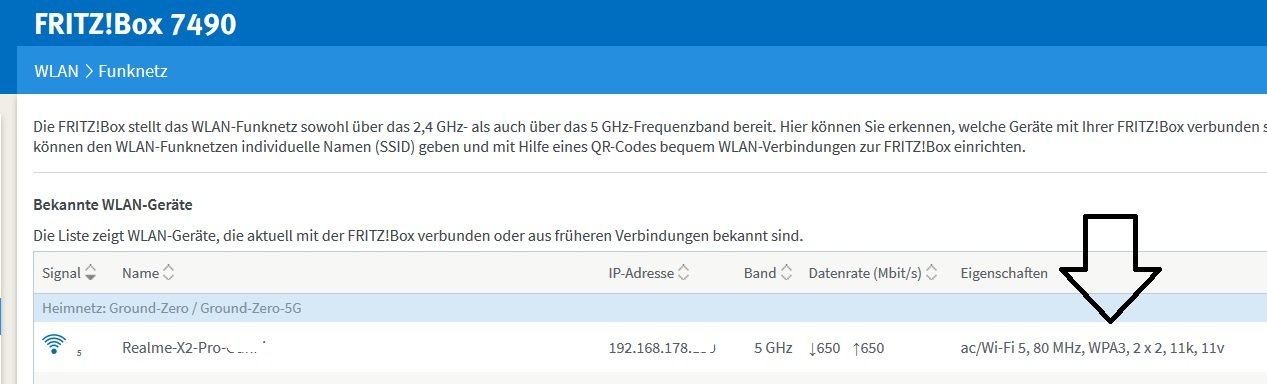The height and width of the screenshot is (384, 1267).
Task: Click the Bekannte WLAN-Geräte section heading
Action: 112,204
